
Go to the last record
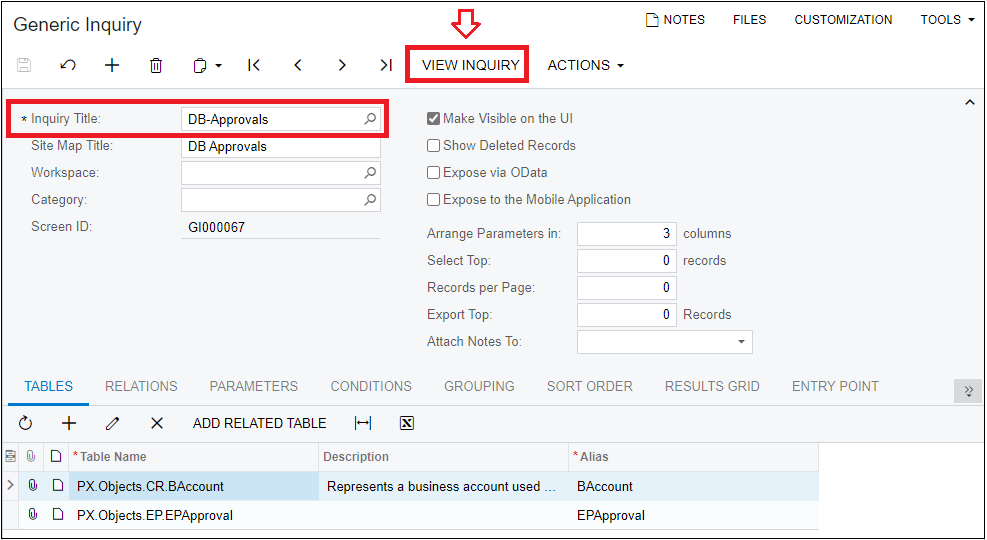(385, 65)
